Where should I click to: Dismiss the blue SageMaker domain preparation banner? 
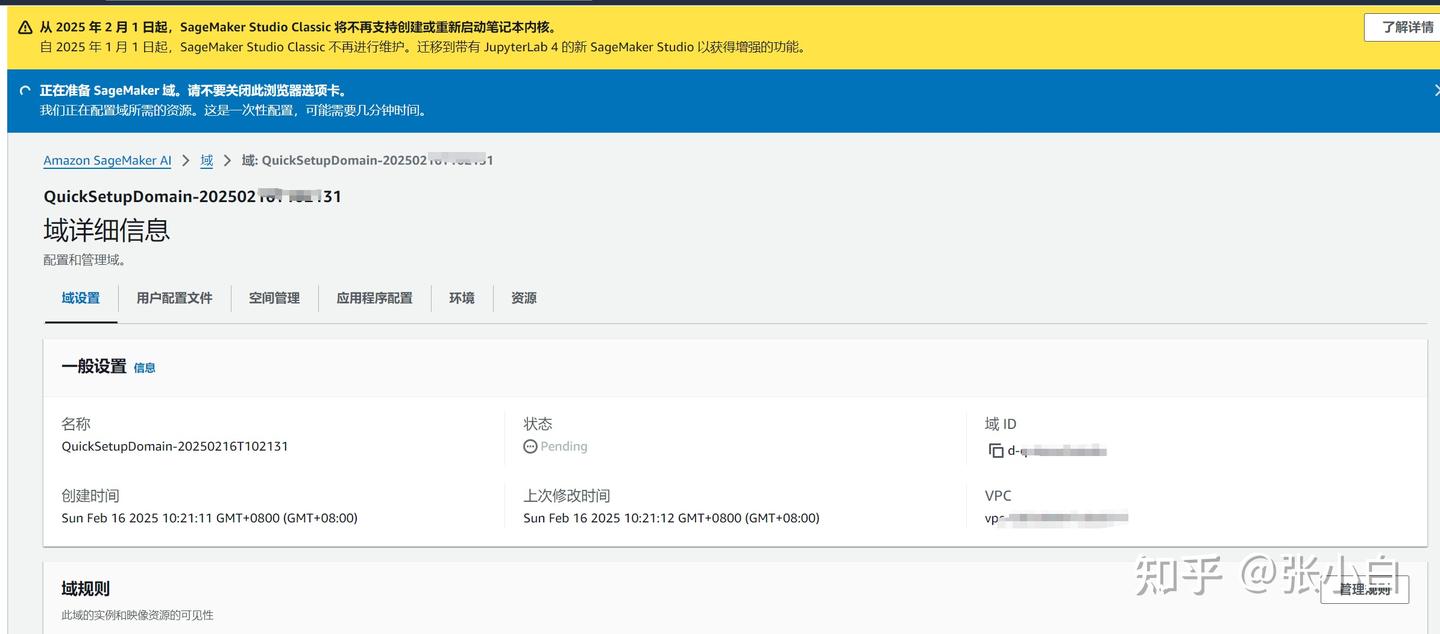[1436, 90]
